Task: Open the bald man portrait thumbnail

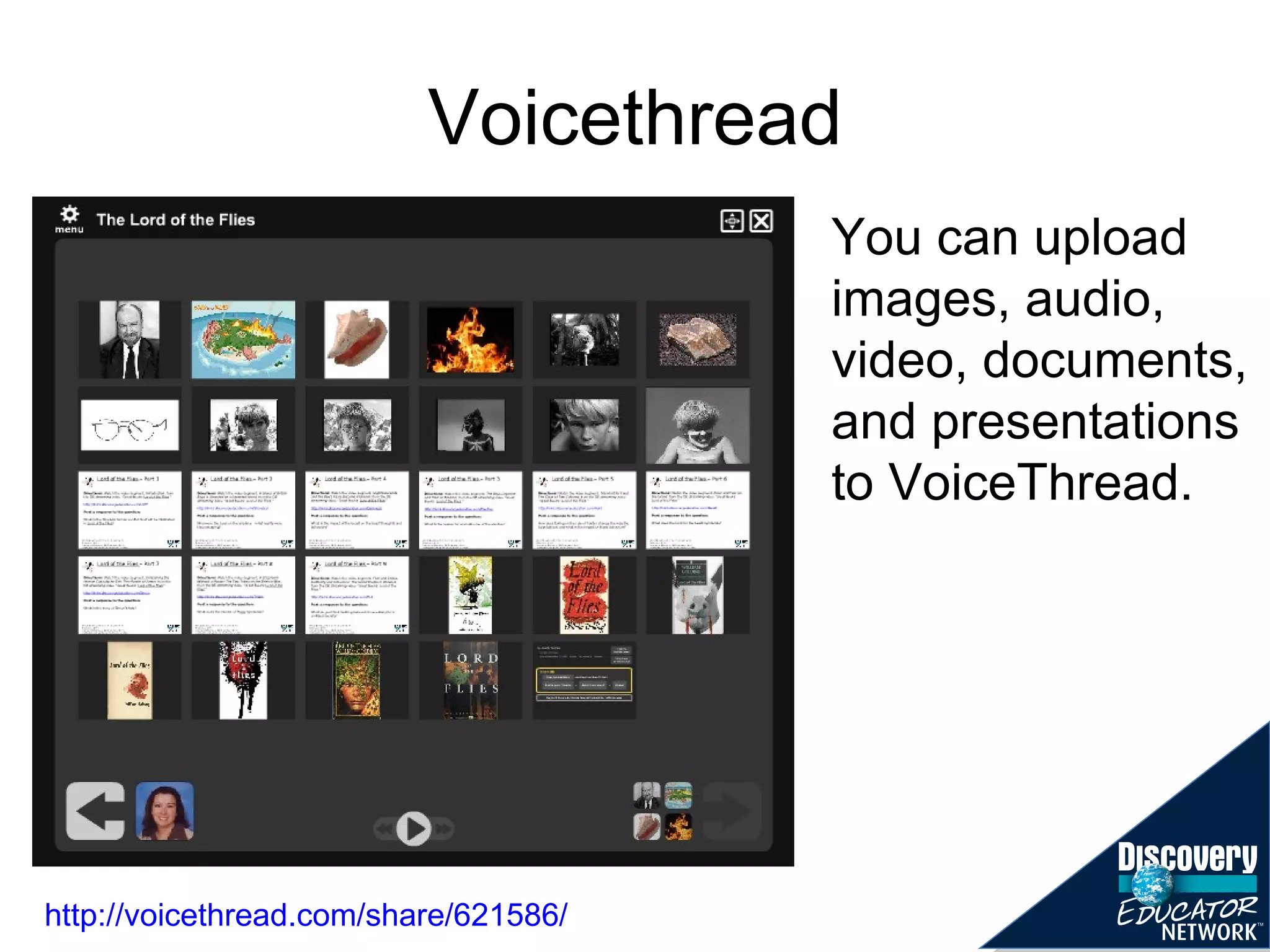Action: (x=130, y=340)
